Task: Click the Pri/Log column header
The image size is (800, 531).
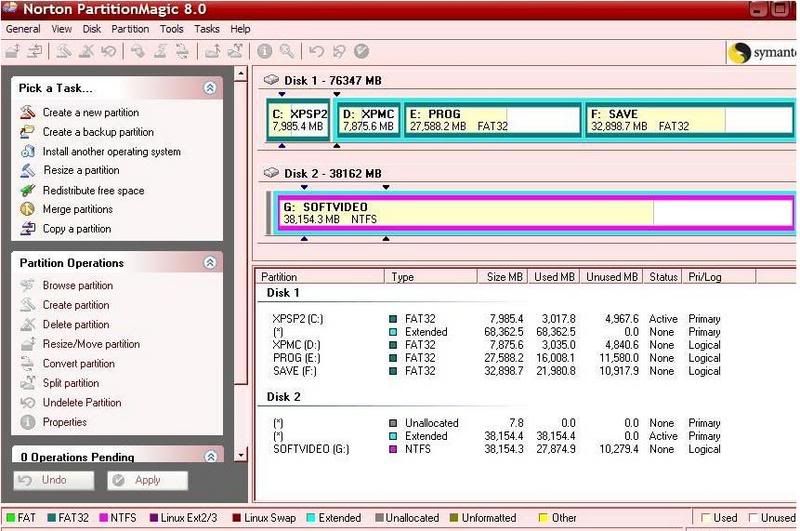Action: [718, 277]
